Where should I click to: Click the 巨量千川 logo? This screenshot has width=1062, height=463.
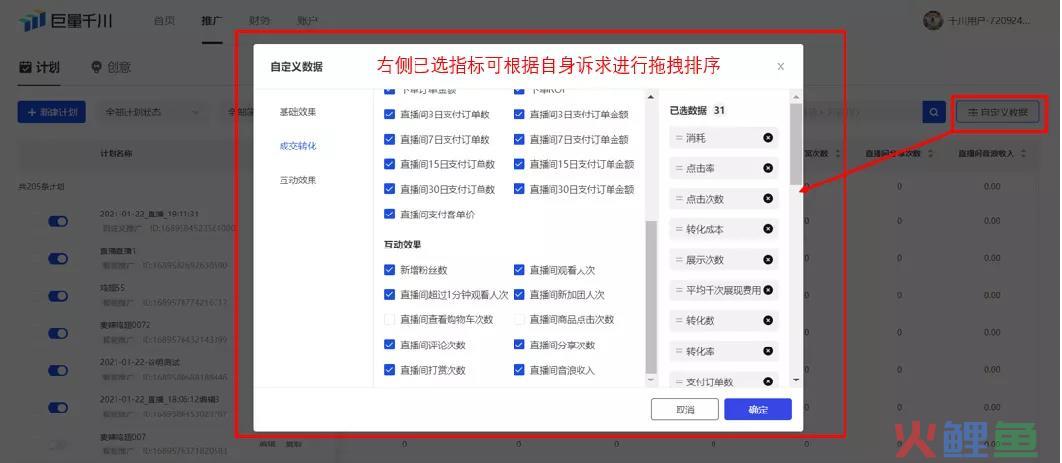coord(65,21)
